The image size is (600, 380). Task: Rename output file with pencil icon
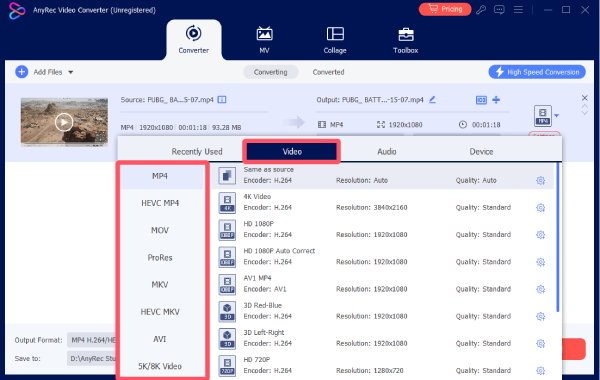coord(432,99)
